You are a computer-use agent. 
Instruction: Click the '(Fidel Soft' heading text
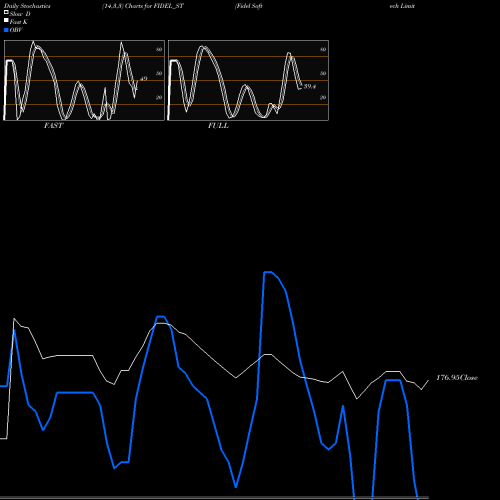tap(249, 6)
